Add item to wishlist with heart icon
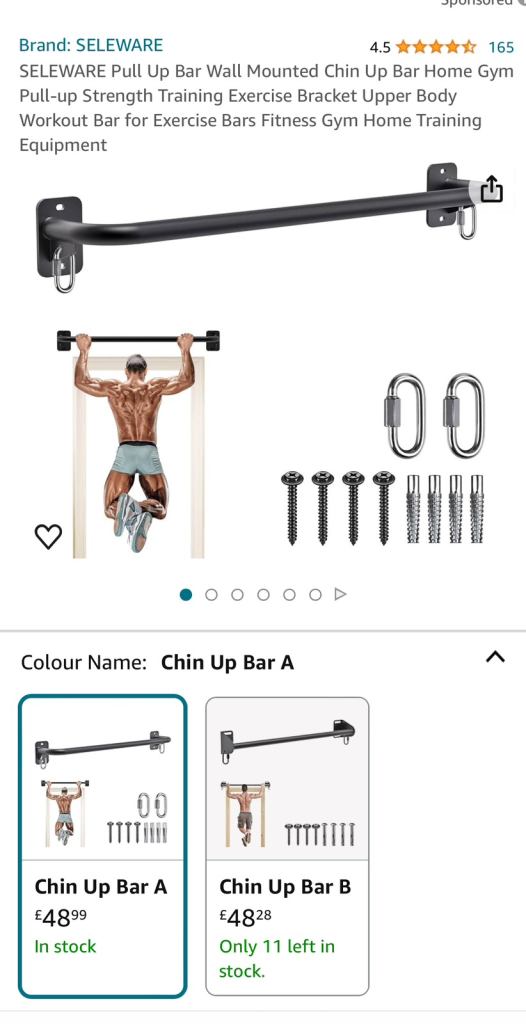This screenshot has width=526, height=1024. (48, 536)
